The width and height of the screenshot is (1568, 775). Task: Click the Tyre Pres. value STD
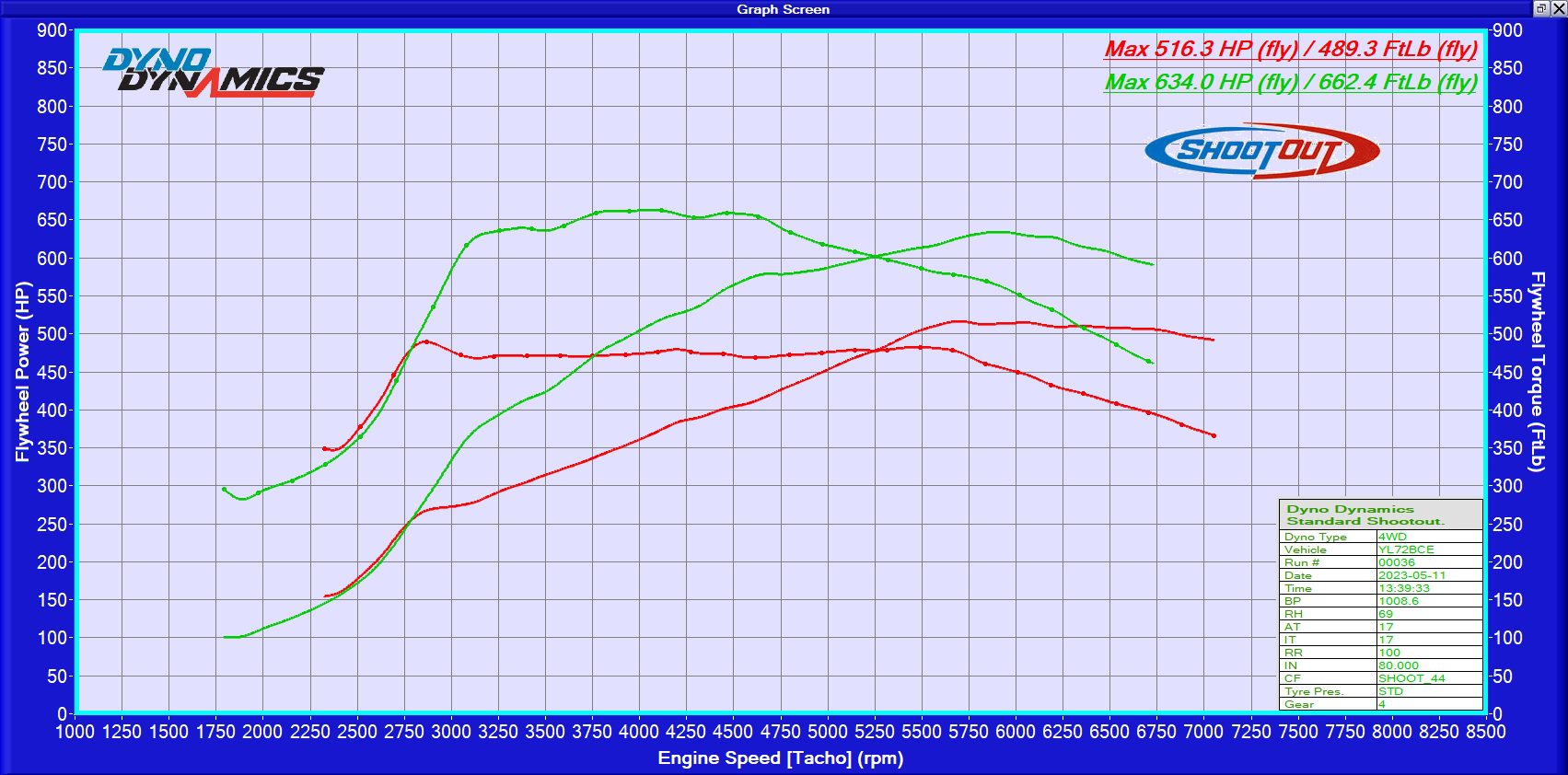[x=1390, y=691]
